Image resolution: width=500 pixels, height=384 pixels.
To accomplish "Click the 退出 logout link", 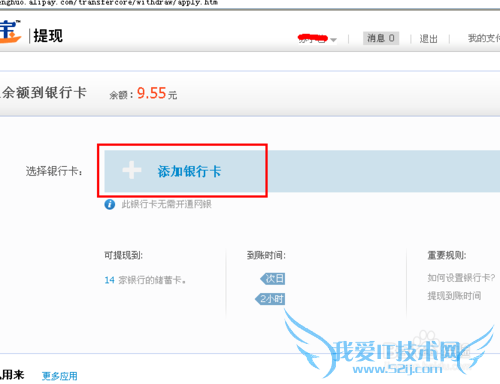I will click(428, 39).
